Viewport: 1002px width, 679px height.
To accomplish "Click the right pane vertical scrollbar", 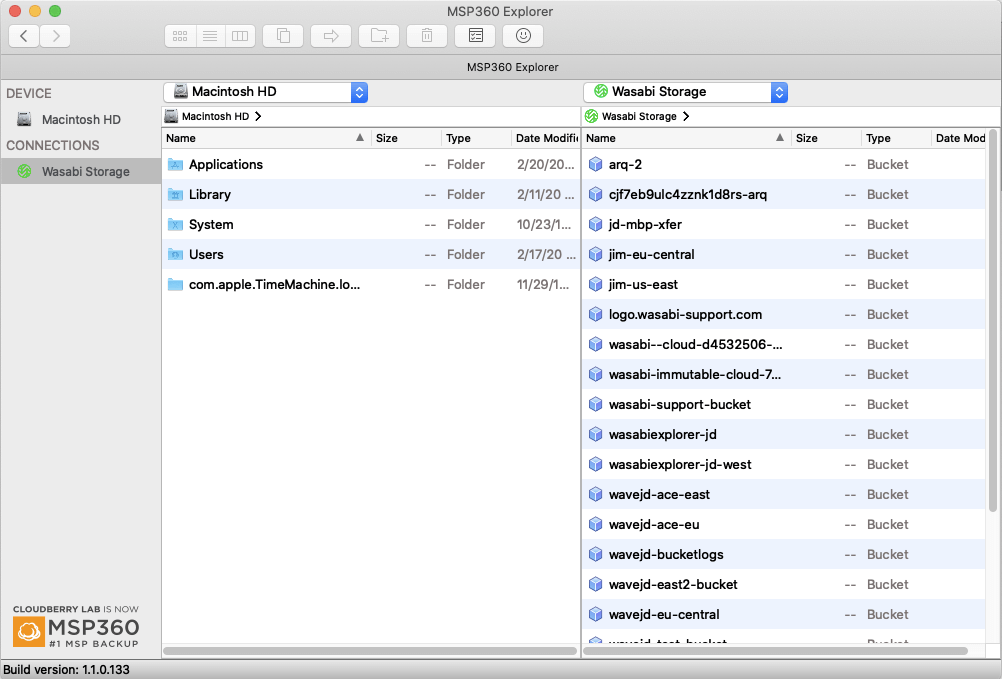I will 993,320.
